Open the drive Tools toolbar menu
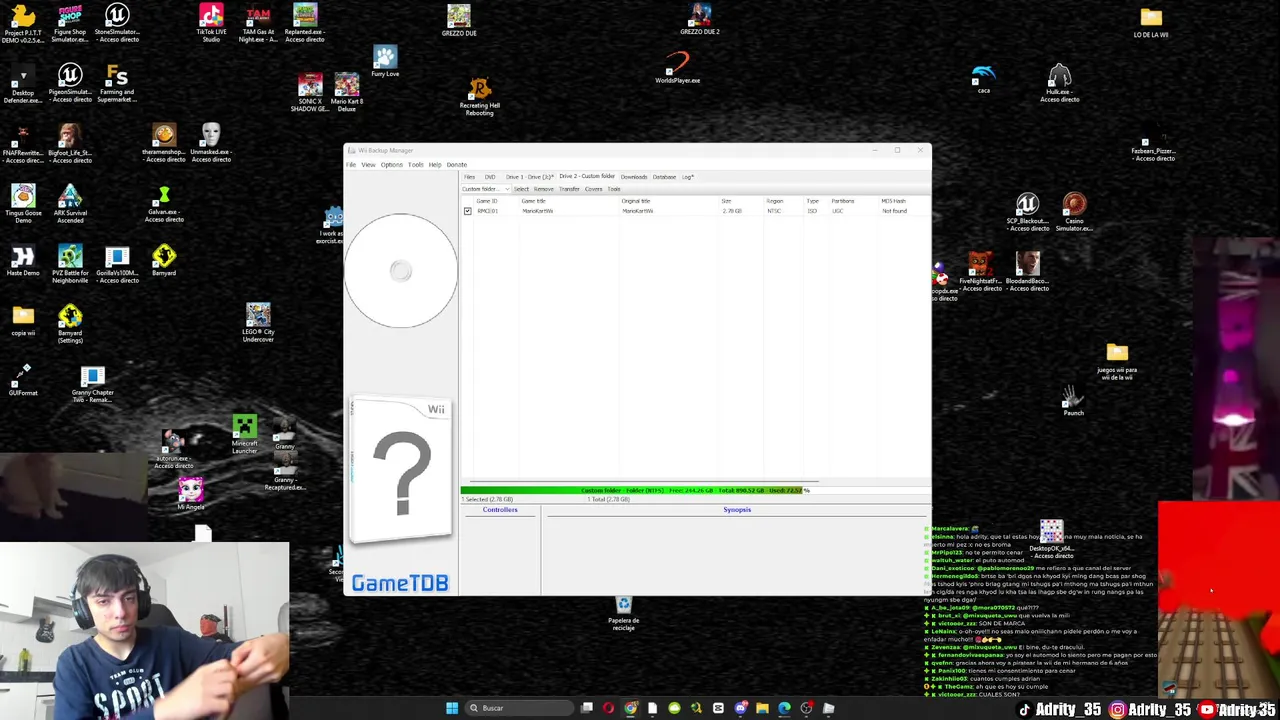Viewport: 1280px width, 720px height. [x=614, y=189]
